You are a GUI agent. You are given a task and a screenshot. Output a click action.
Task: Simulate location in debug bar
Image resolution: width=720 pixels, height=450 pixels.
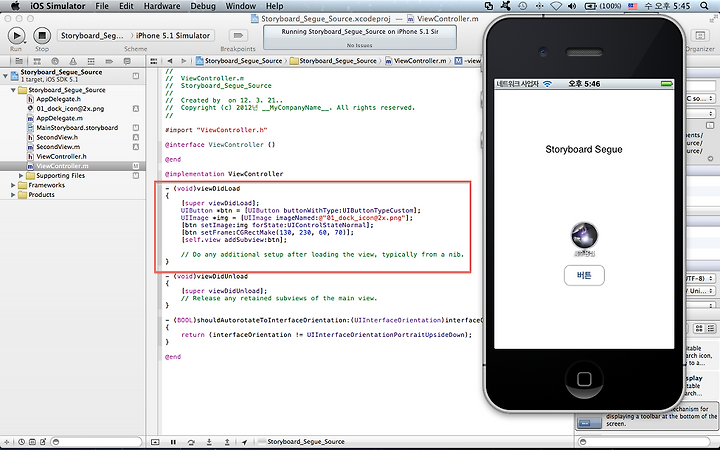245,442
